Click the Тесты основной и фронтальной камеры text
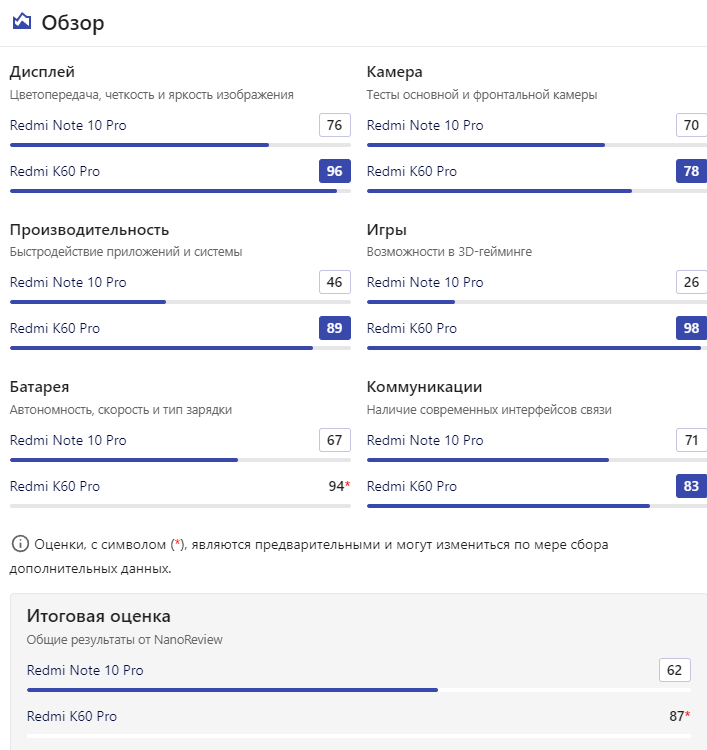 (x=482, y=95)
